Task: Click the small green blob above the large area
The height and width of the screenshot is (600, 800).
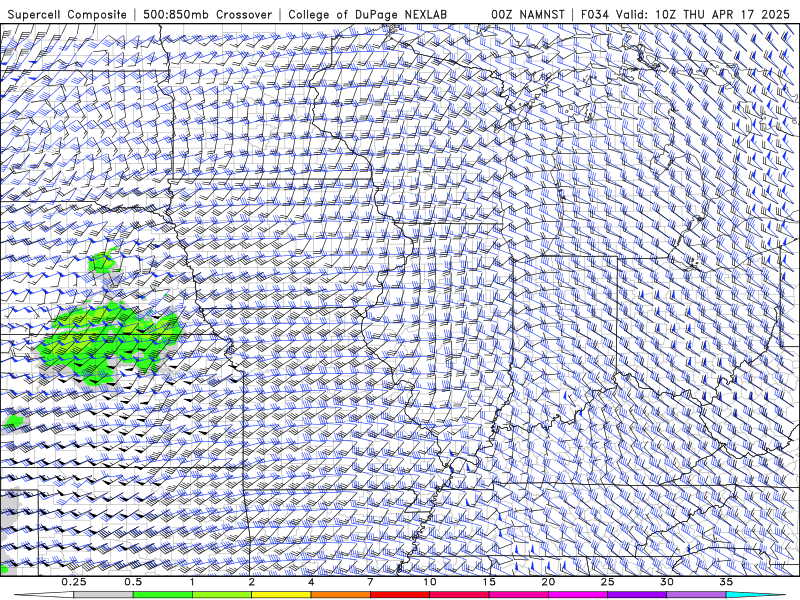Action: [x=104, y=261]
